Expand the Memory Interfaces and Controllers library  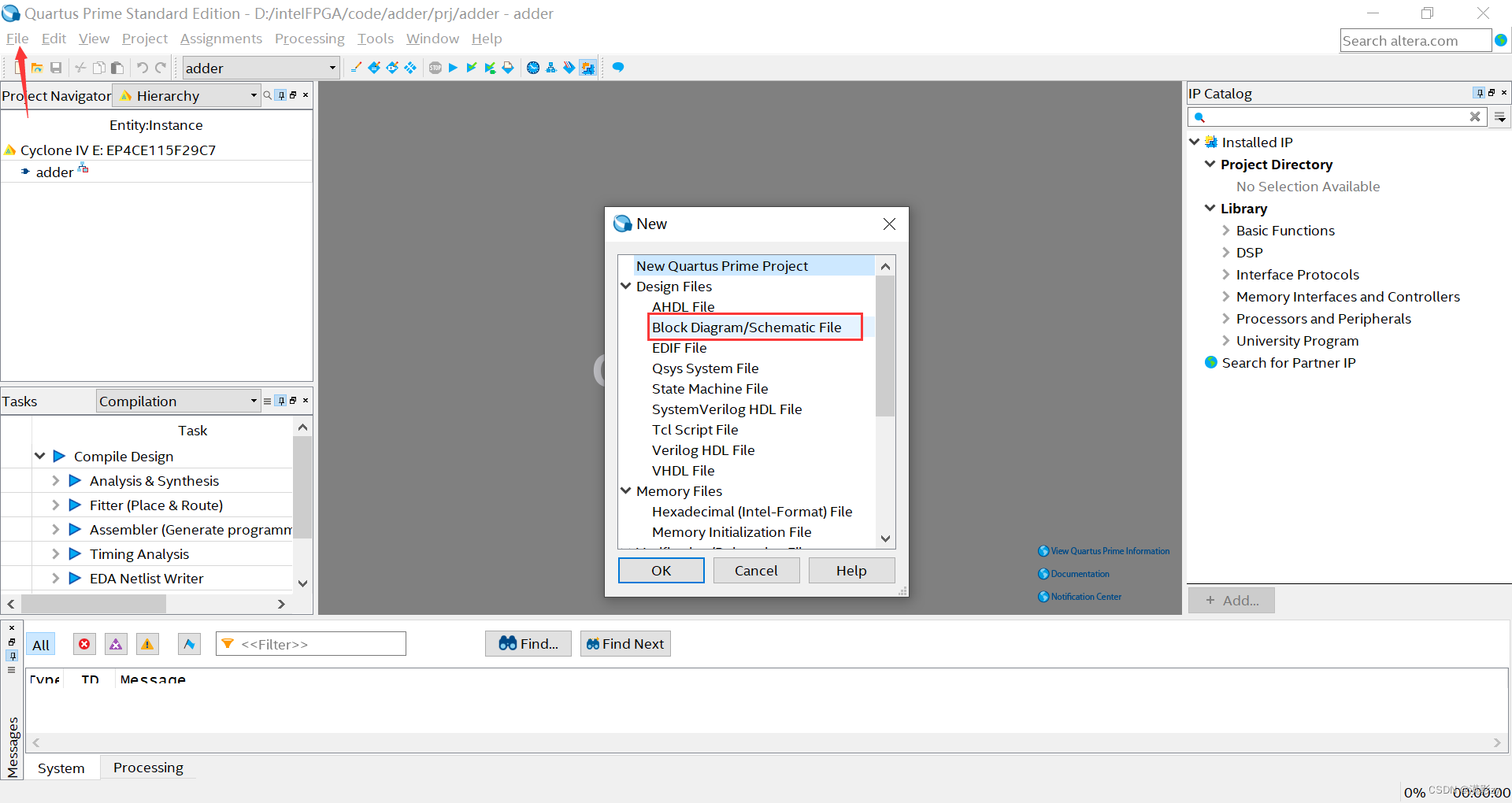(1225, 297)
